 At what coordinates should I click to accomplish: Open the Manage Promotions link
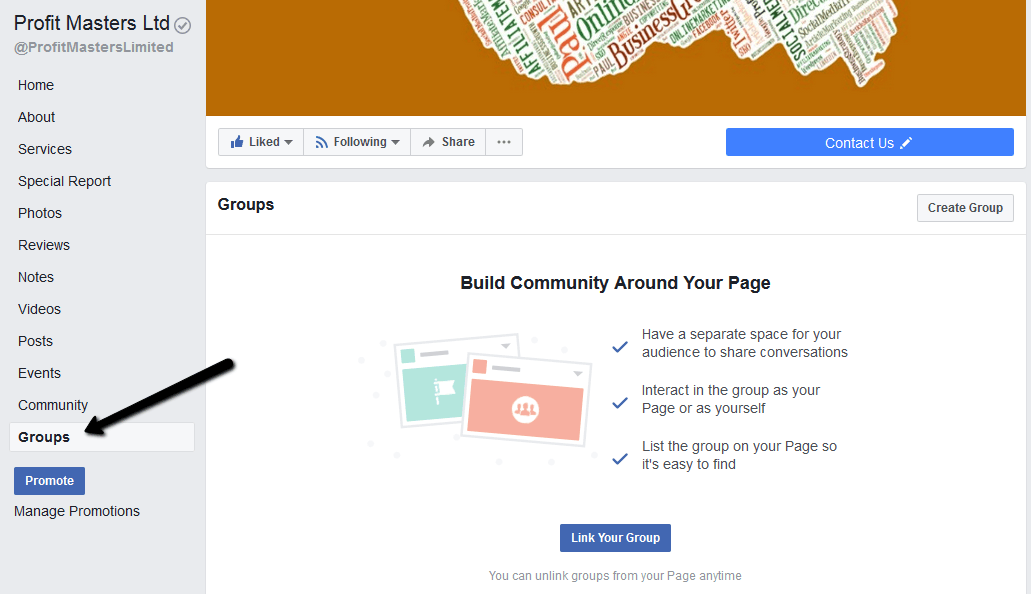(77, 511)
